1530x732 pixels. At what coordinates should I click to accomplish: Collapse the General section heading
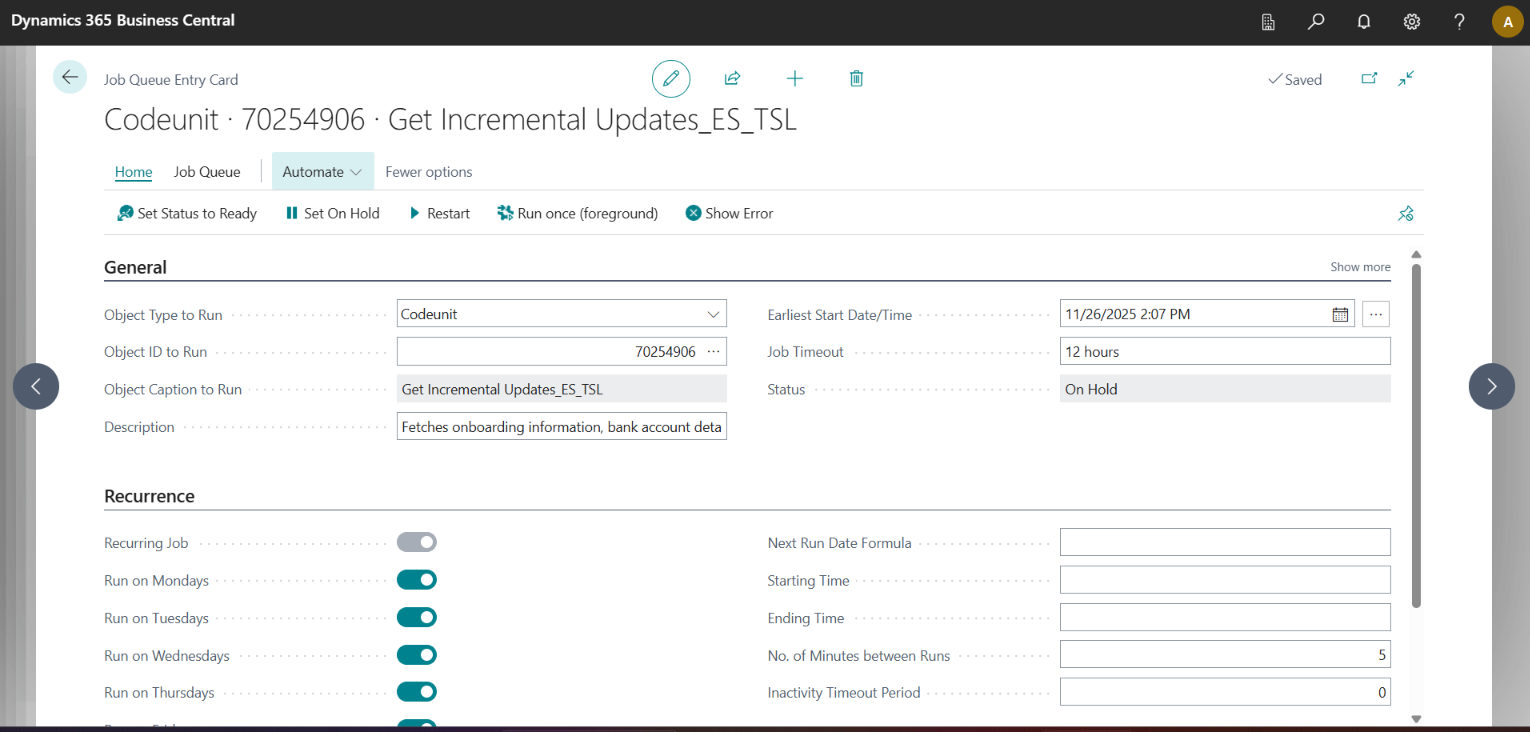click(135, 267)
